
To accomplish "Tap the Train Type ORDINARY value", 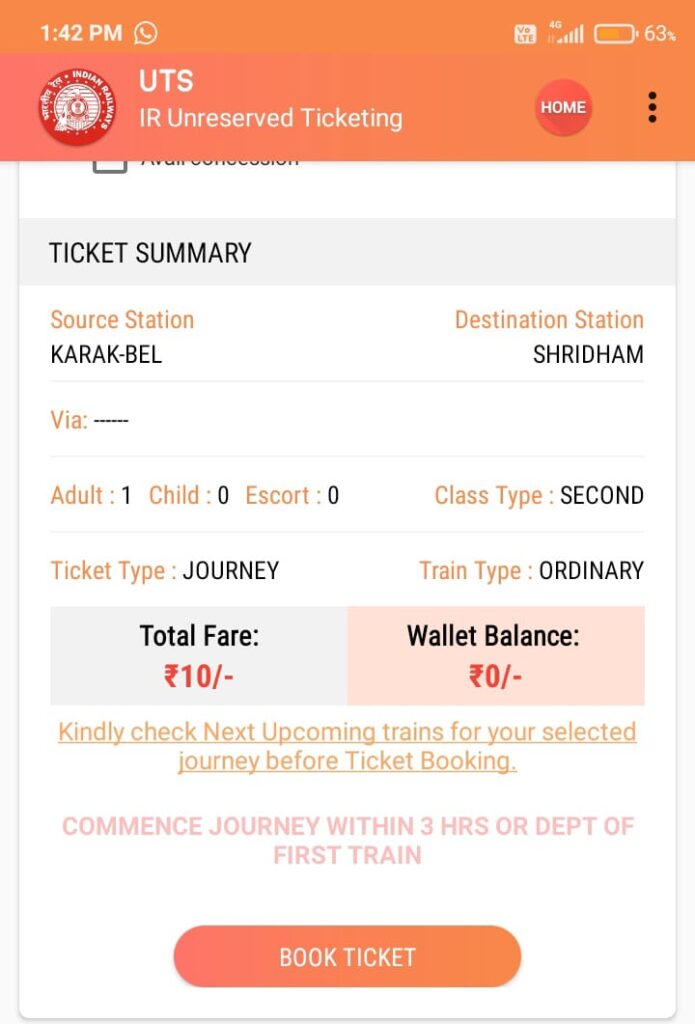I will pos(591,571).
